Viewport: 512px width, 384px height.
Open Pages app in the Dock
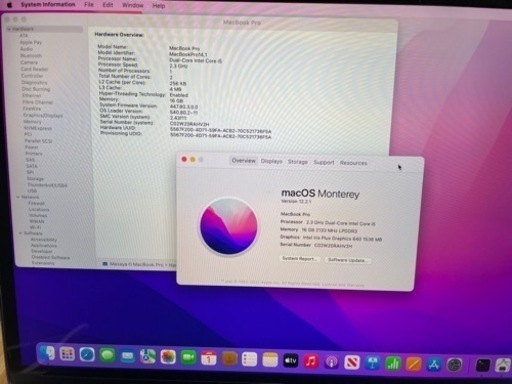point(413,364)
